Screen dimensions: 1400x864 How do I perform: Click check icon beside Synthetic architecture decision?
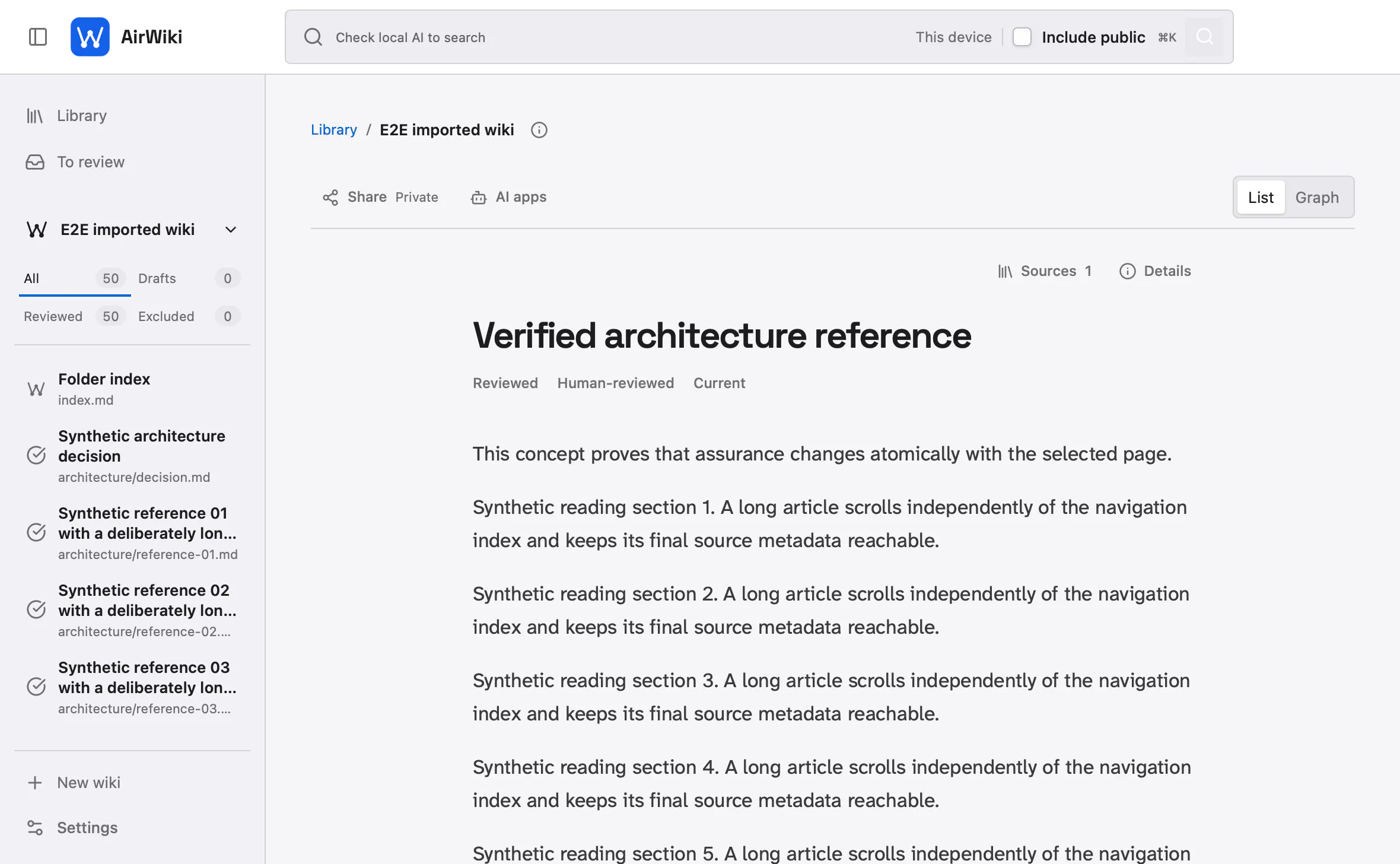tap(36, 455)
